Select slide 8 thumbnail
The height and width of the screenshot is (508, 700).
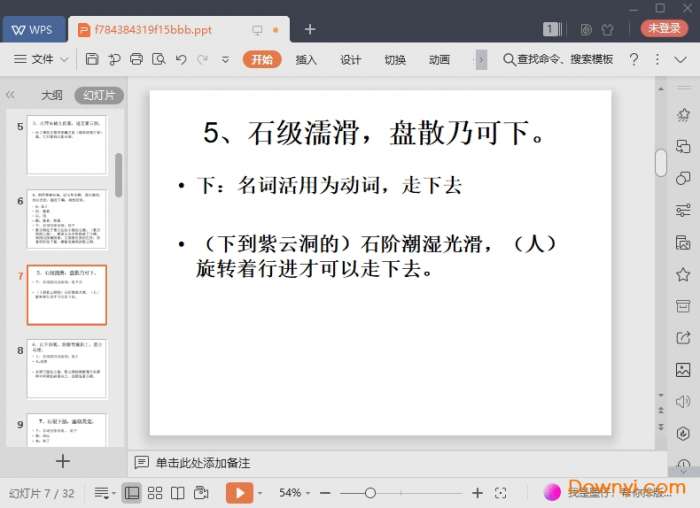(67, 369)
